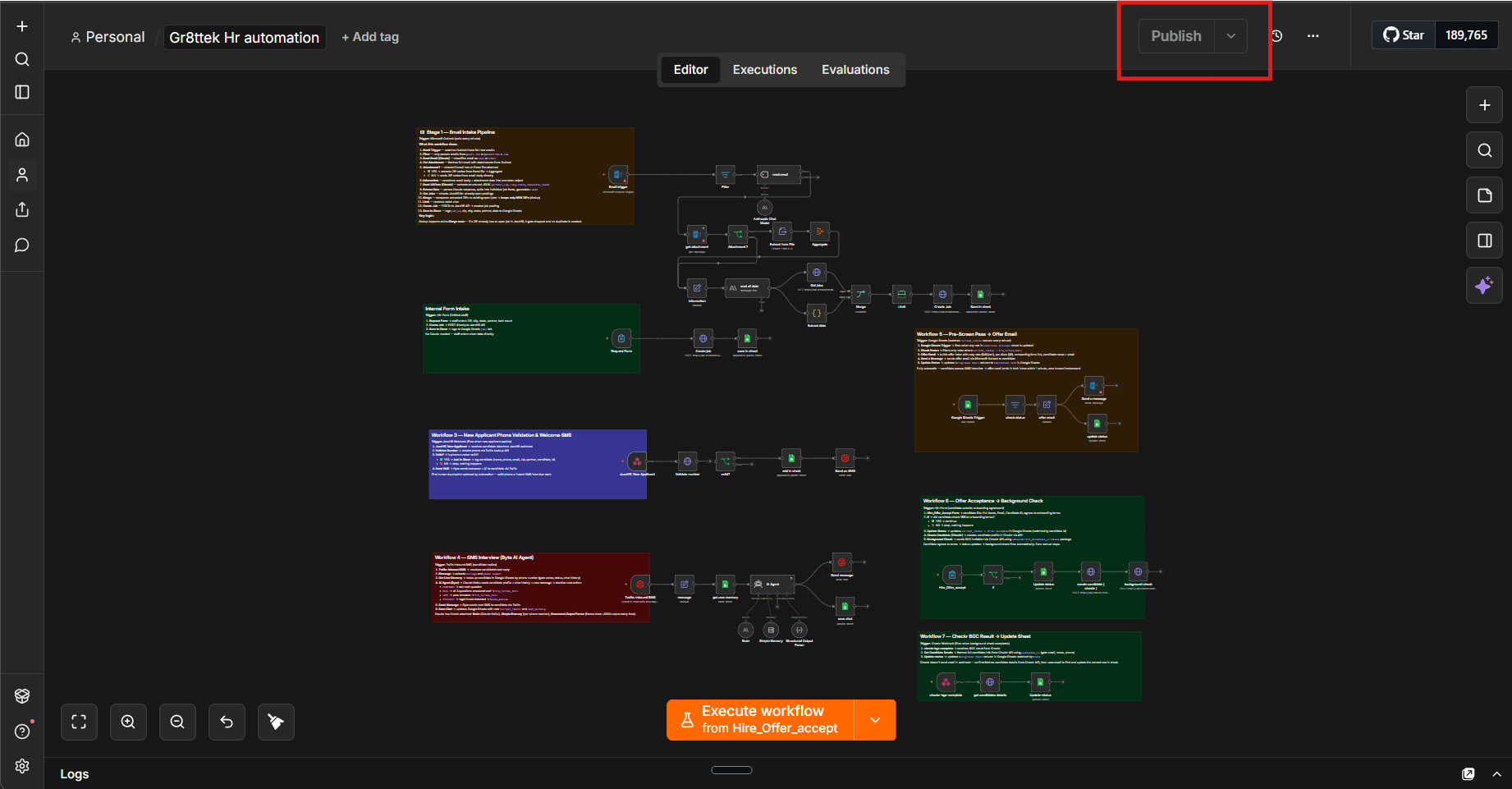Open canvas node search magnifier button
Viewport: 1512px width, 789px height.
(1484, 150)
